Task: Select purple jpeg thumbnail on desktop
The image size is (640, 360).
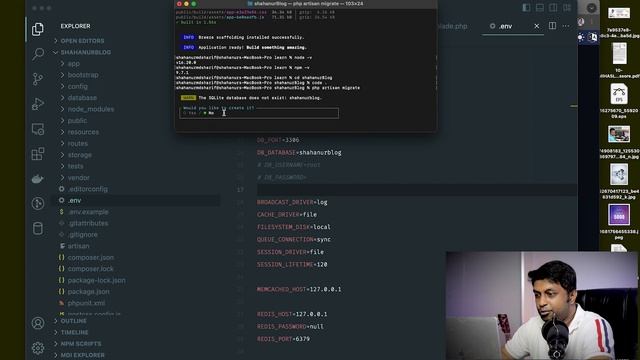Action: (619, 215)
